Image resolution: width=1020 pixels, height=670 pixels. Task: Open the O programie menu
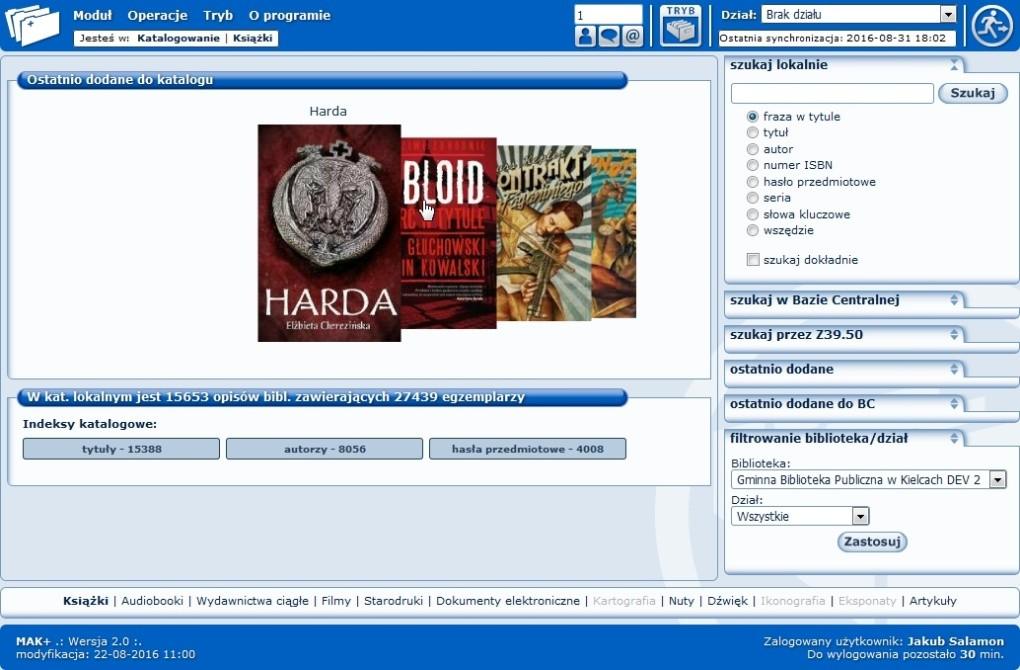click(x=289, y=15)
